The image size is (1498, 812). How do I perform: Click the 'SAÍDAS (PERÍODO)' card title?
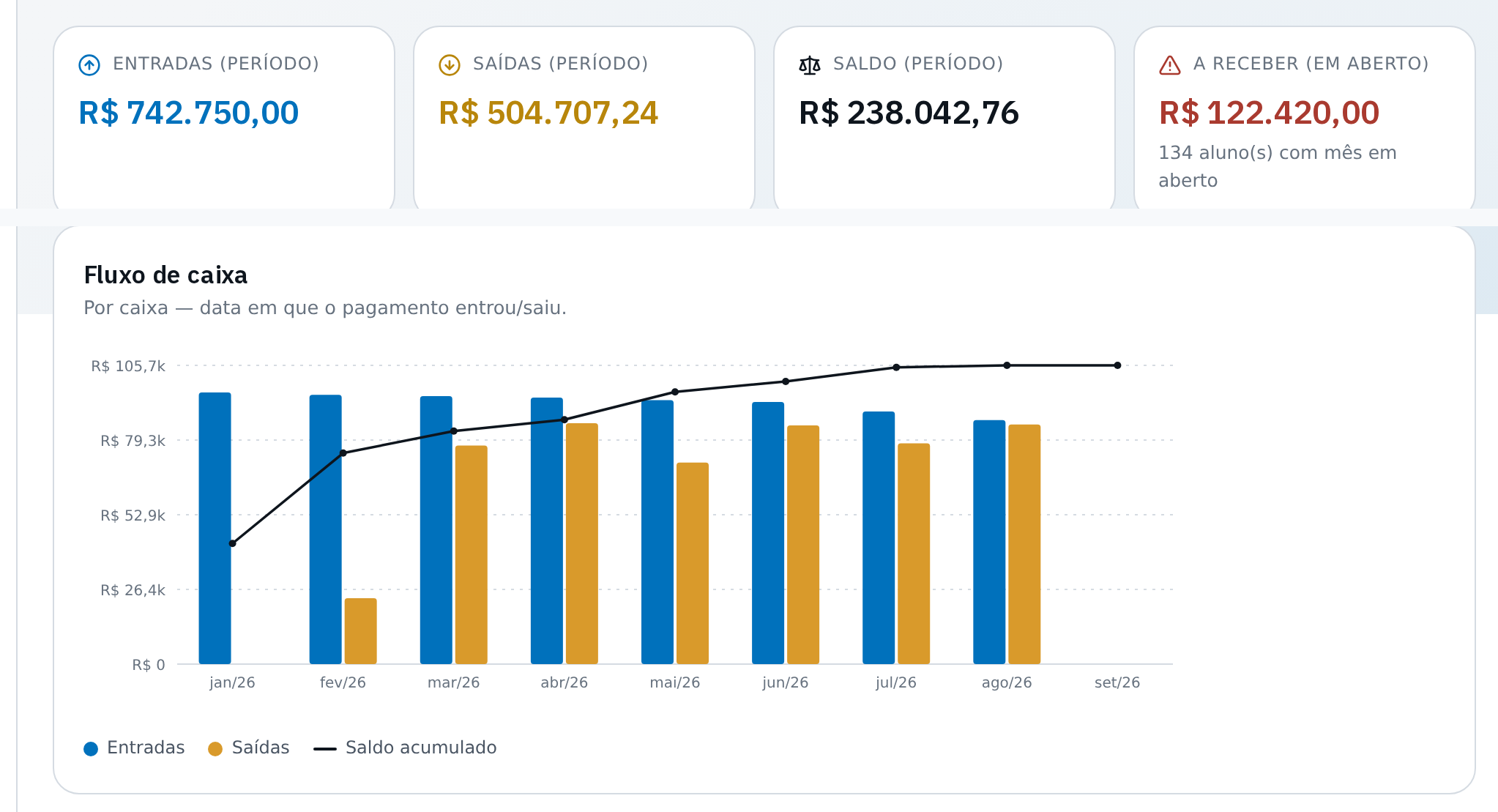[561, 64]
